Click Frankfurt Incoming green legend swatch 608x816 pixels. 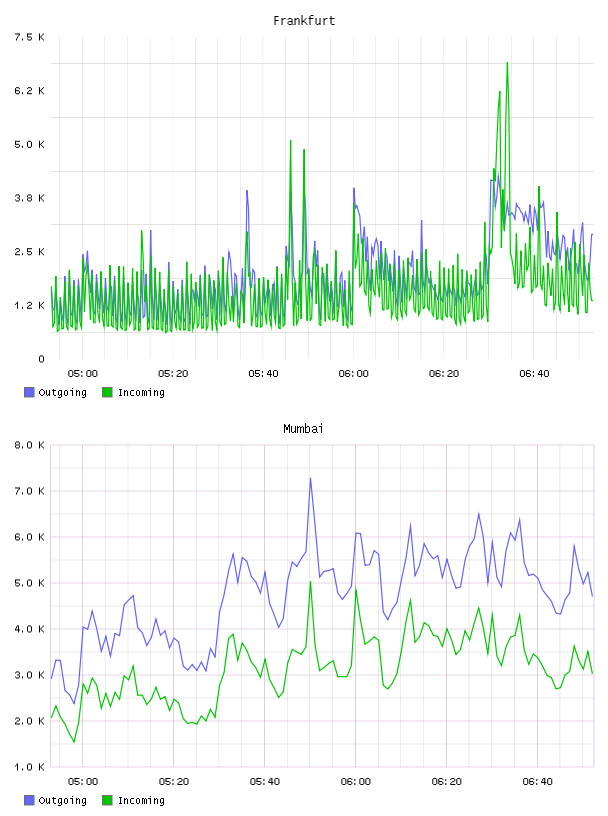pos(107,392)
